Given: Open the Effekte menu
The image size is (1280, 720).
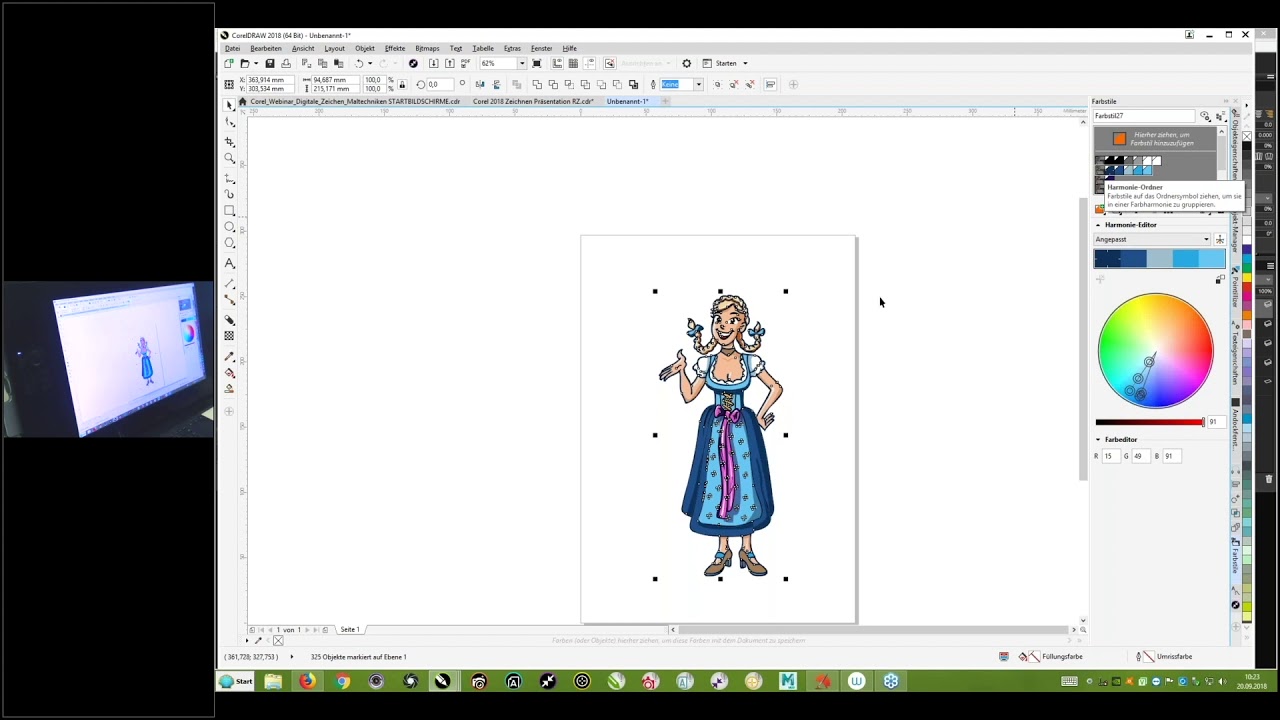Looking at the screenshot, I should (395, 48).
